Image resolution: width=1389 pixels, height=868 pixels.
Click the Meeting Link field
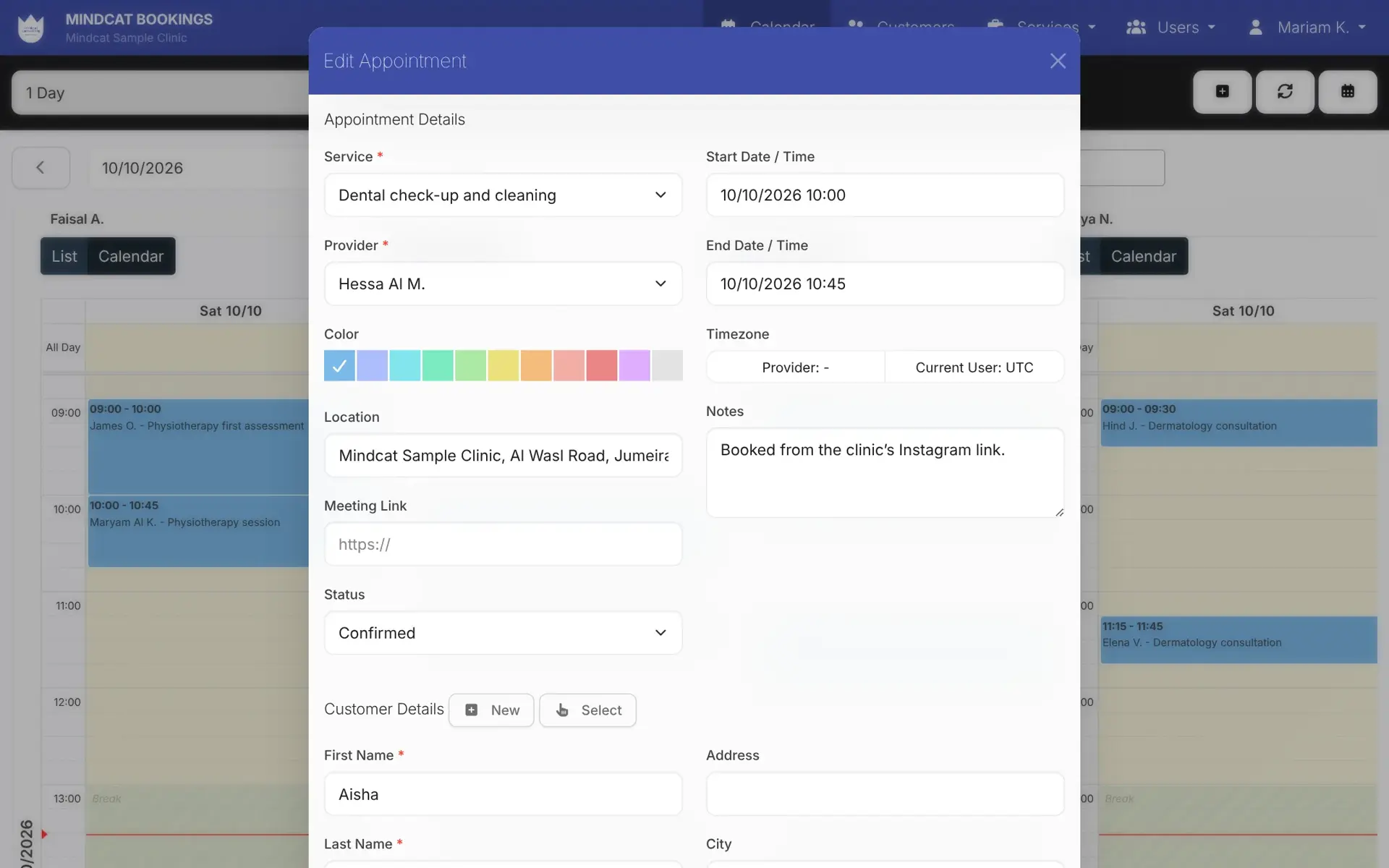[x=503, y=544]
